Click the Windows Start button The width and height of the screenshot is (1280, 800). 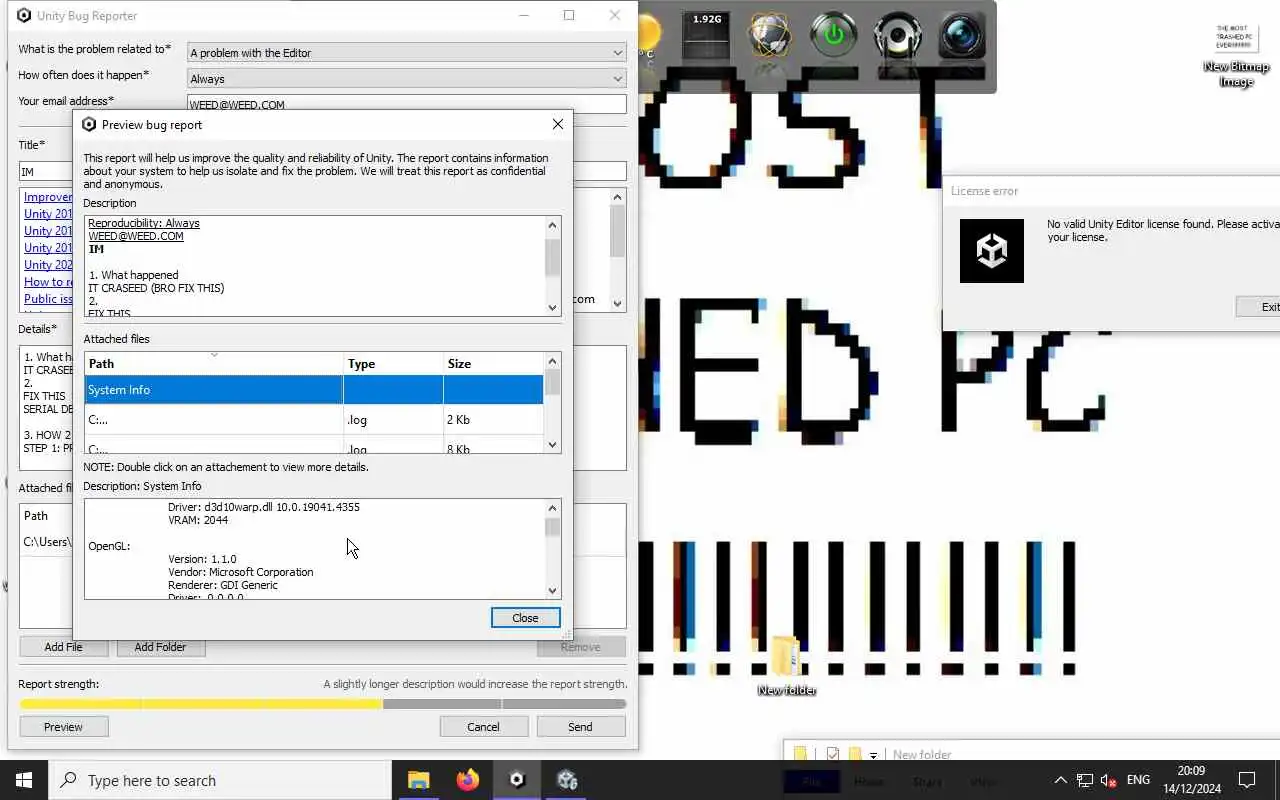click(24, 780)
